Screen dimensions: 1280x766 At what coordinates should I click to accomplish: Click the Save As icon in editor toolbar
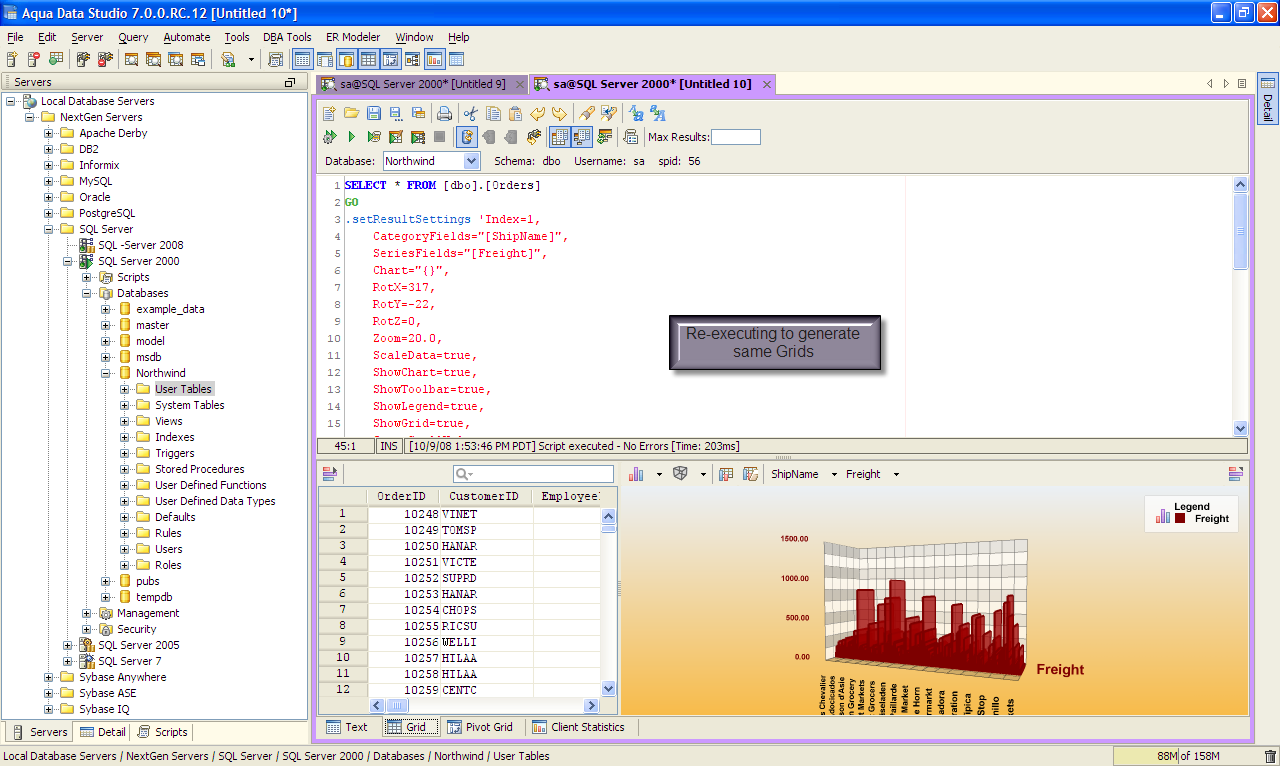pos(395,113)
